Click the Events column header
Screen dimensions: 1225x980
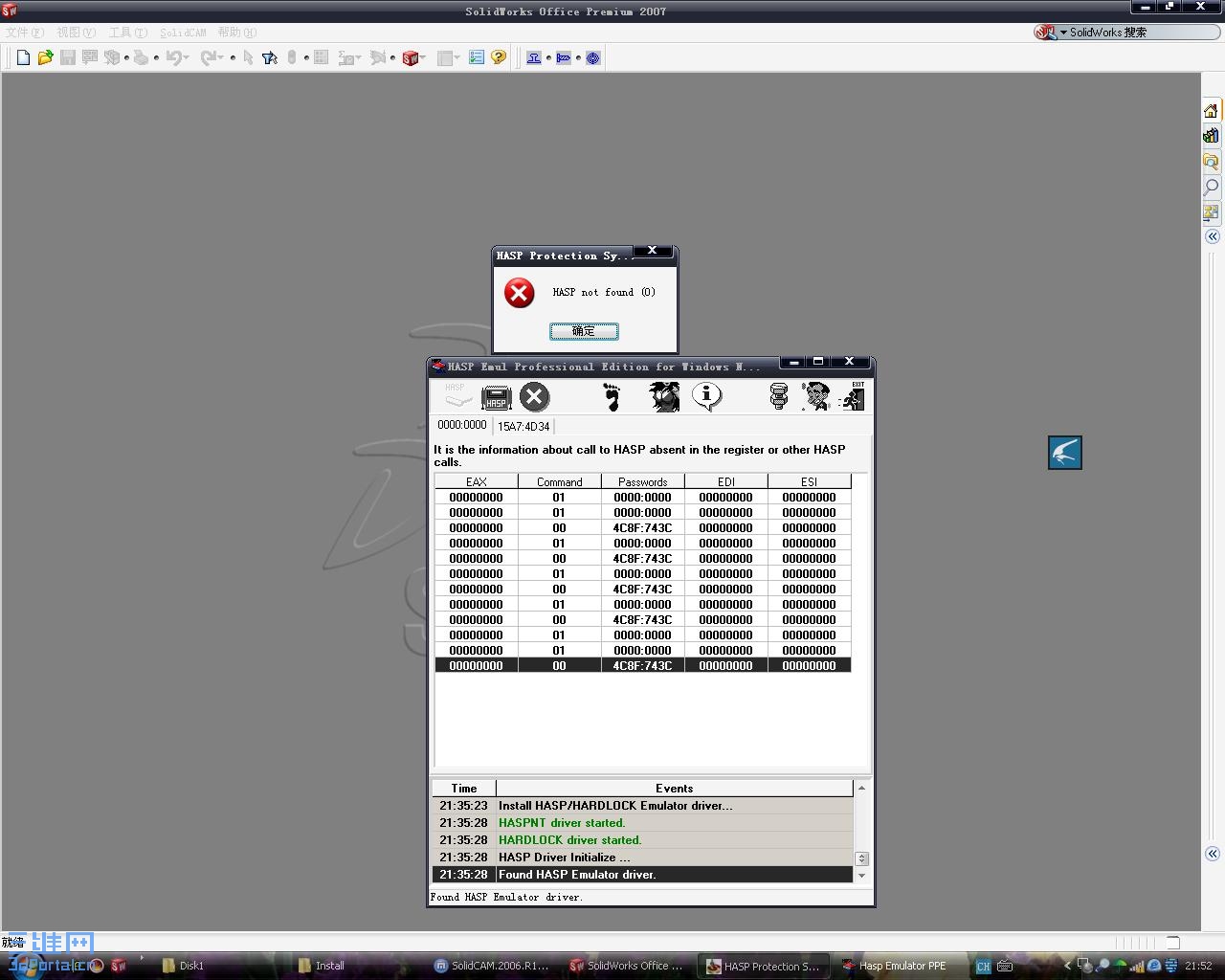point(675,789)
